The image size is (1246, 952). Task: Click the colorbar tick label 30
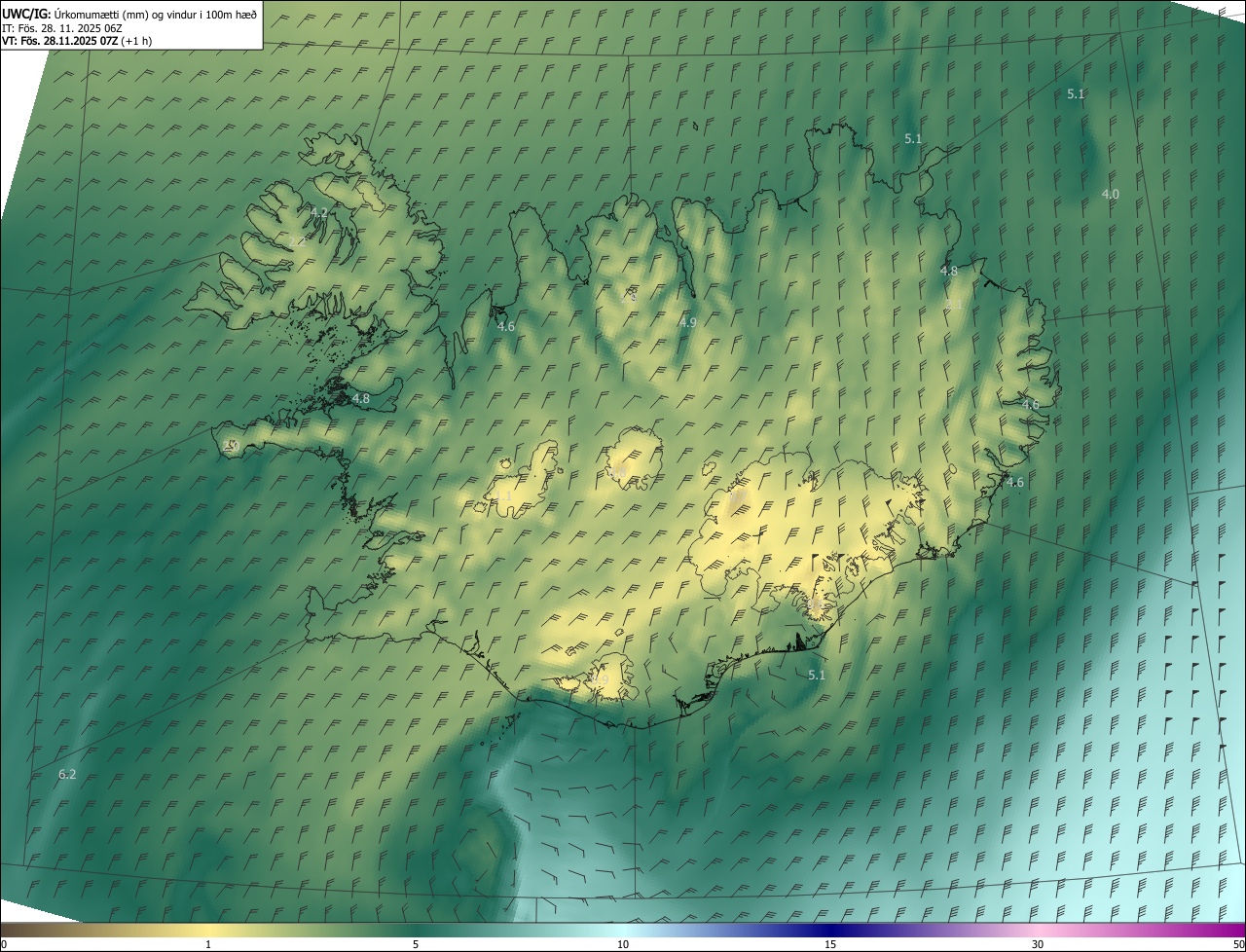pyautogui.click(x=1038, y=944)
